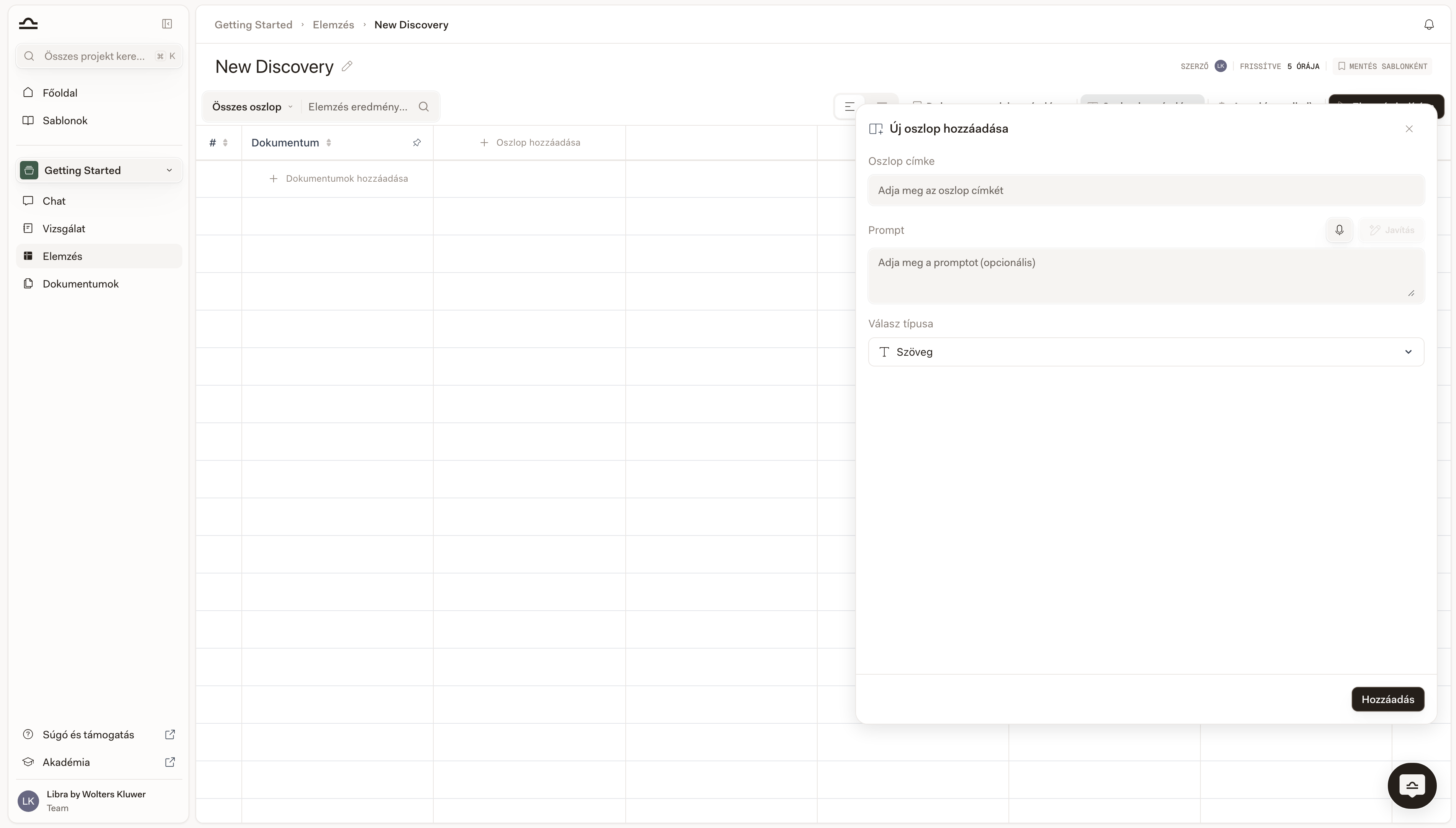Sort the Dokumentum column arrows
The width and height of the screenshot is (1456, 828).
click(328, 143)
